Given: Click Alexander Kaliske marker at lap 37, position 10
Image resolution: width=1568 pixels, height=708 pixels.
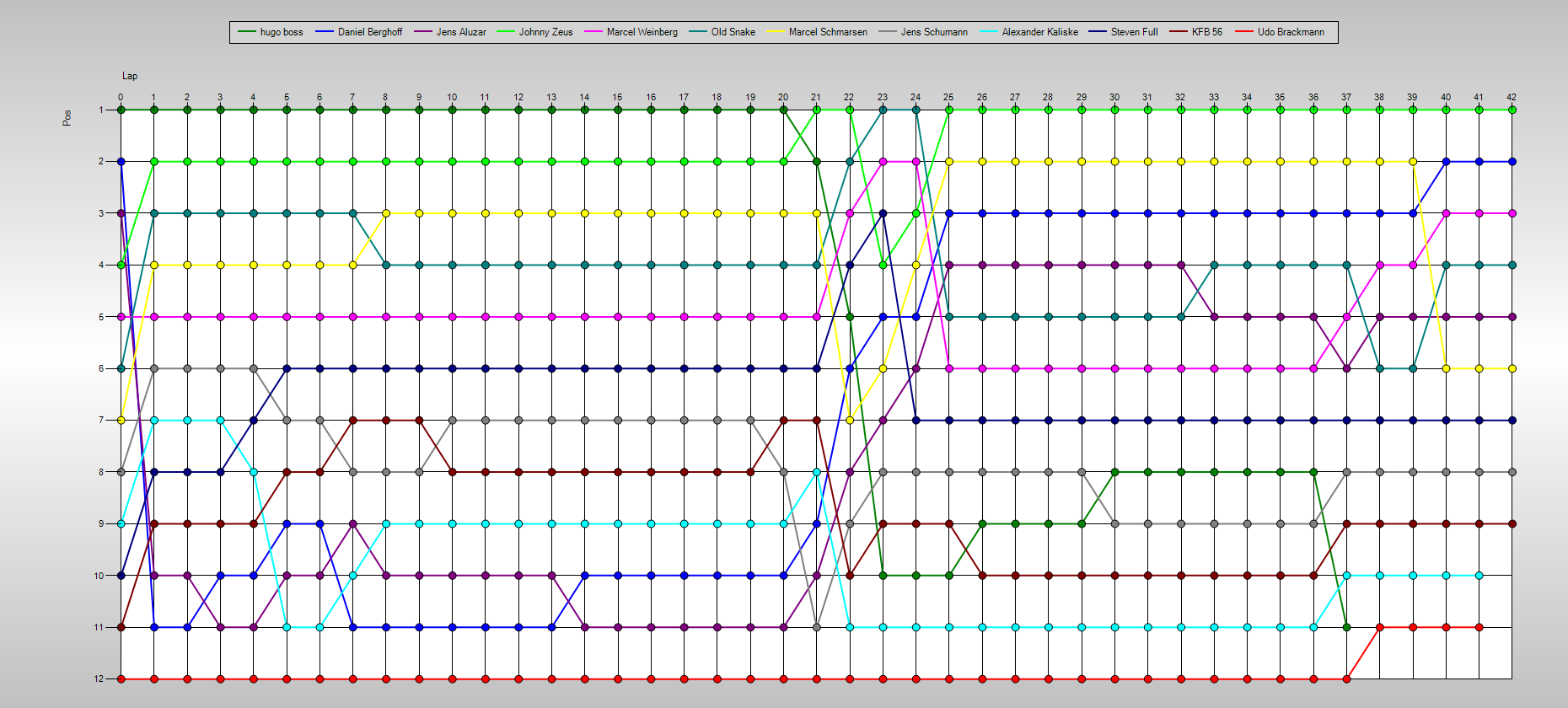Looking at the screenshot, I should [1346, 576].
